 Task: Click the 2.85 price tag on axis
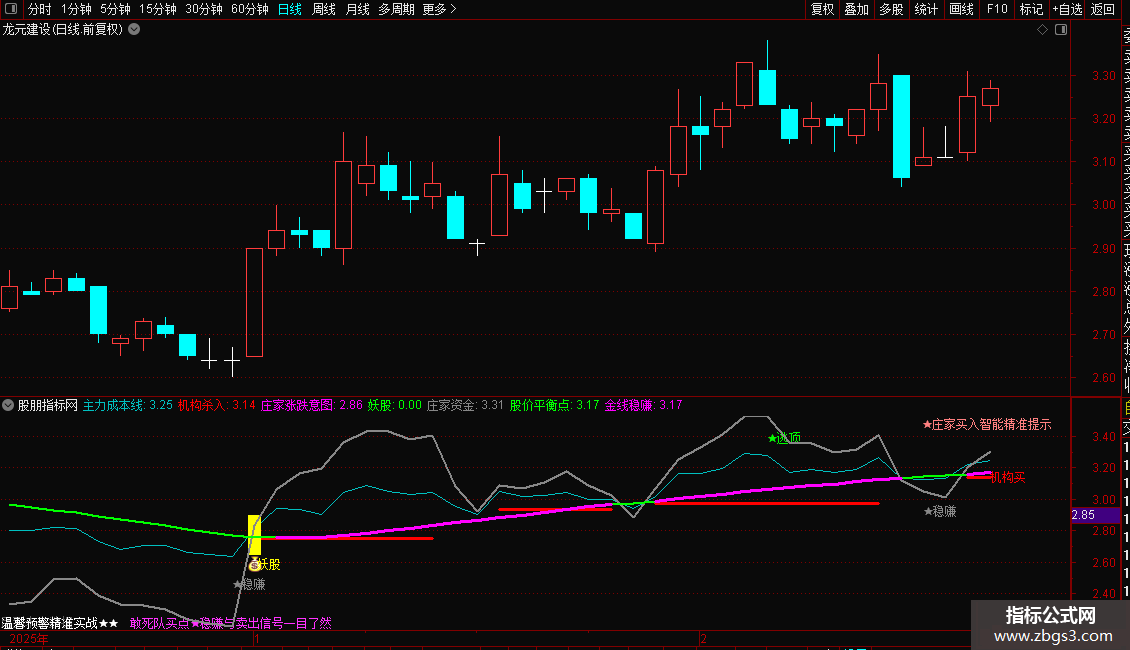(x=1094, y=515)
